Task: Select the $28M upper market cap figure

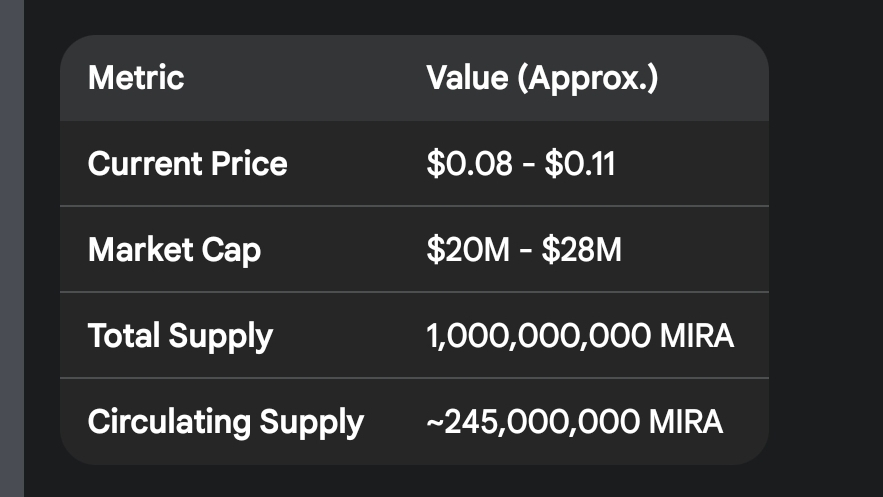Action: [x=583, y=250]
